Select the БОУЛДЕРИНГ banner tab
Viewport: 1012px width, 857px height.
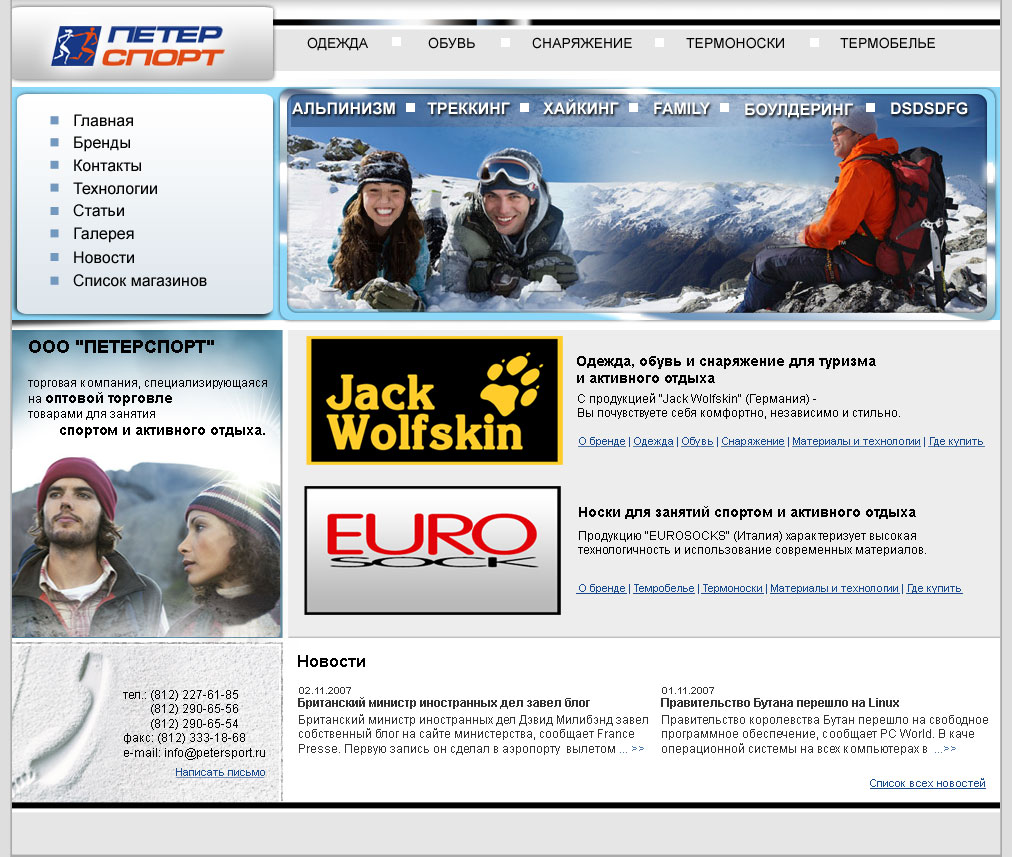[798, 109]
